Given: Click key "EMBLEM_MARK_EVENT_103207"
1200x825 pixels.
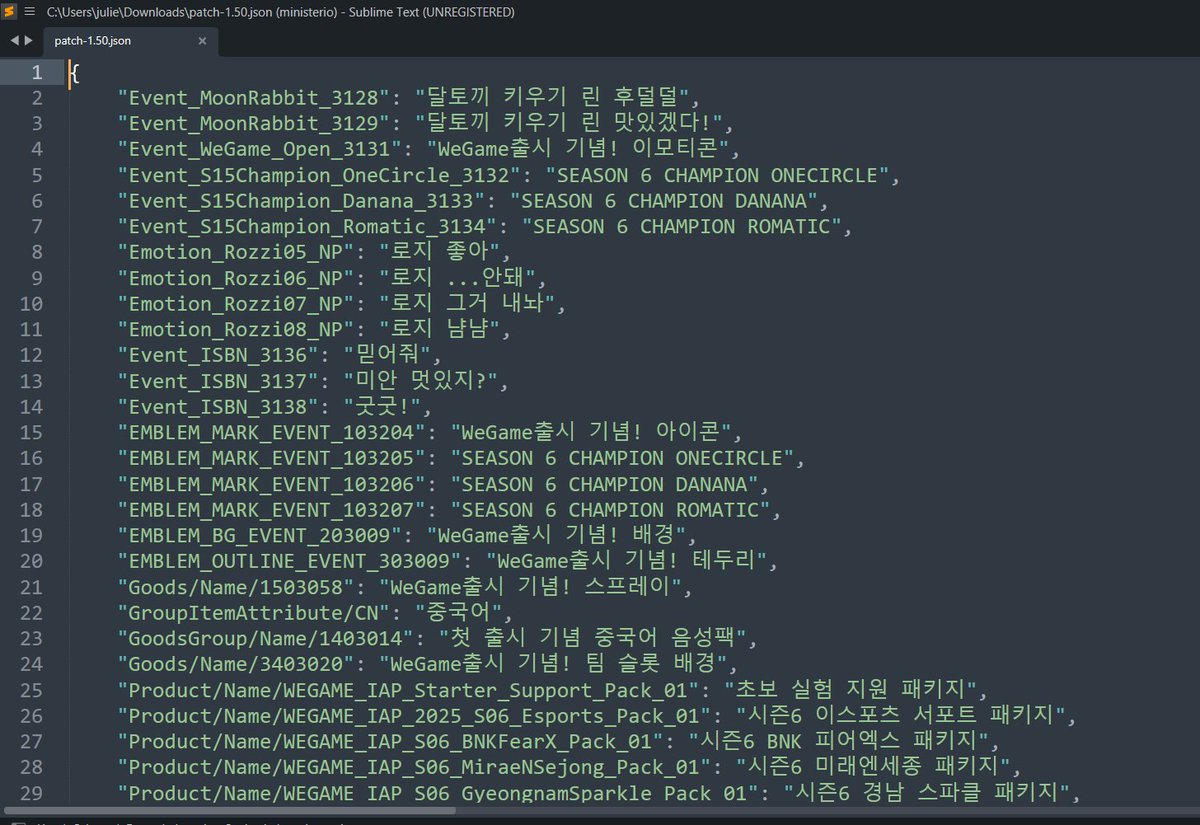Looking at the screenshot, I should pos(271,510).
